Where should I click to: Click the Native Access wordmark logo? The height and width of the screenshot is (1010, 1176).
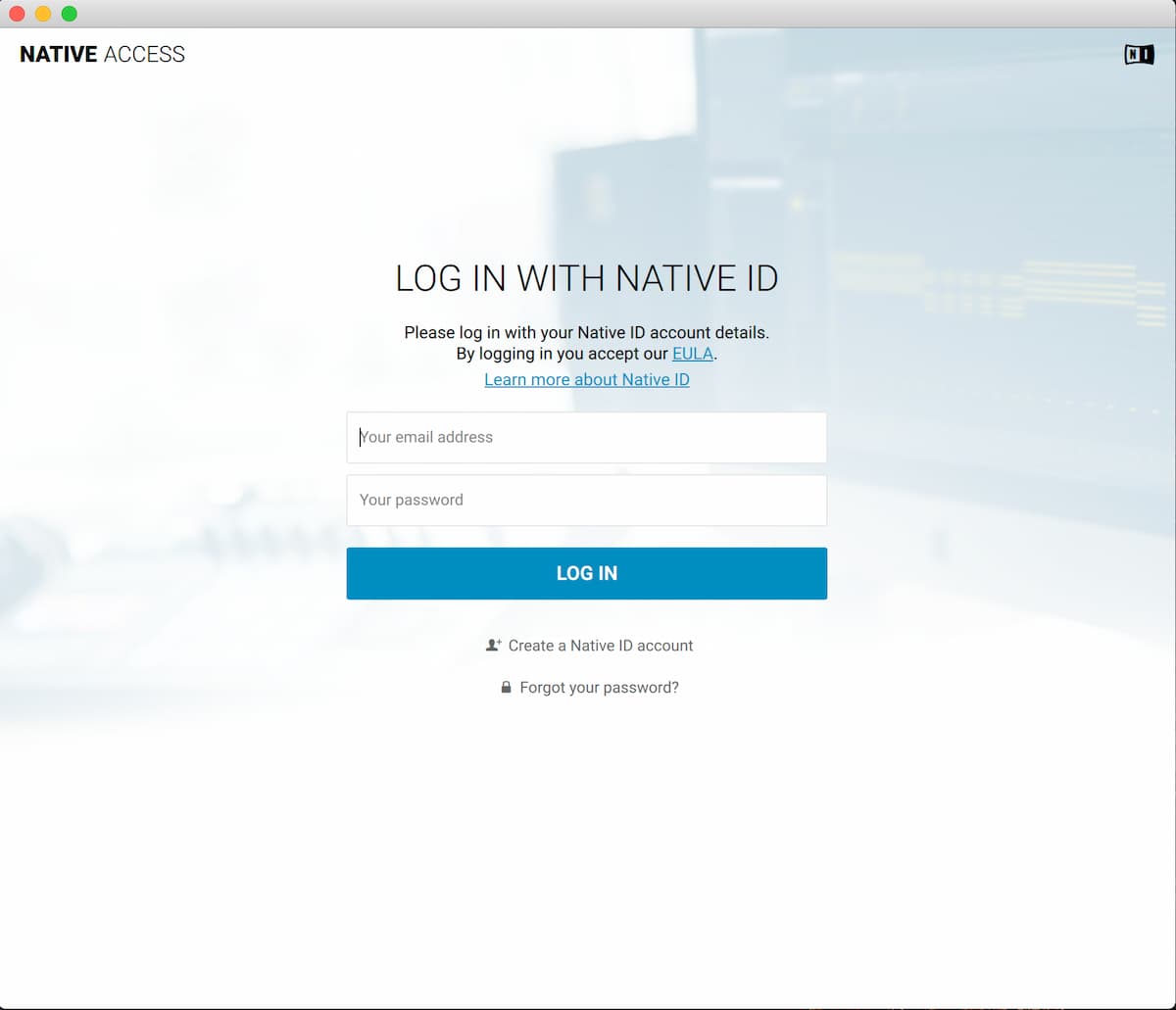click(x=102, y=55)
